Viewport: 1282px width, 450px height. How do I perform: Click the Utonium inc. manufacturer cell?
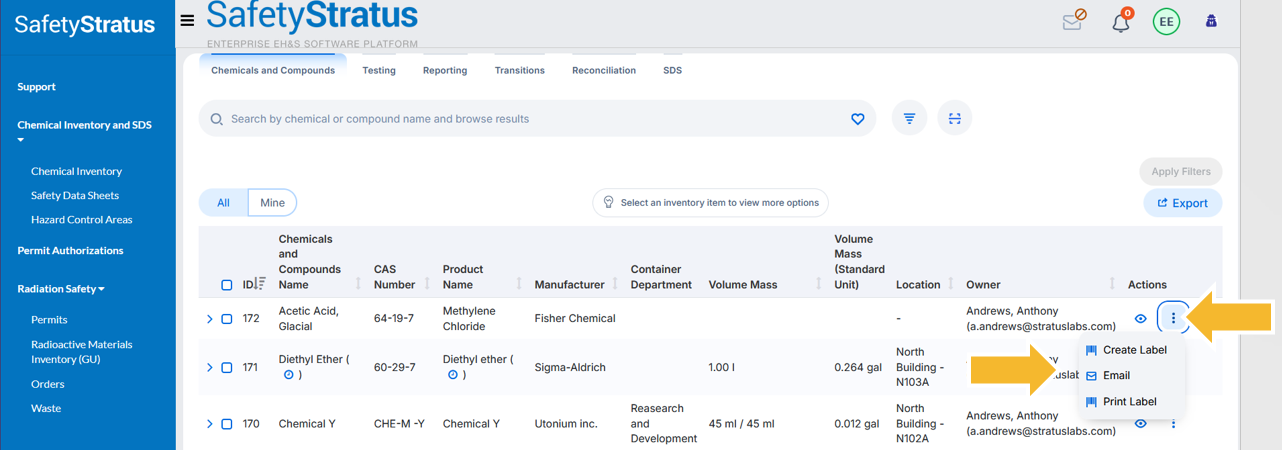(x=566, y=424)
